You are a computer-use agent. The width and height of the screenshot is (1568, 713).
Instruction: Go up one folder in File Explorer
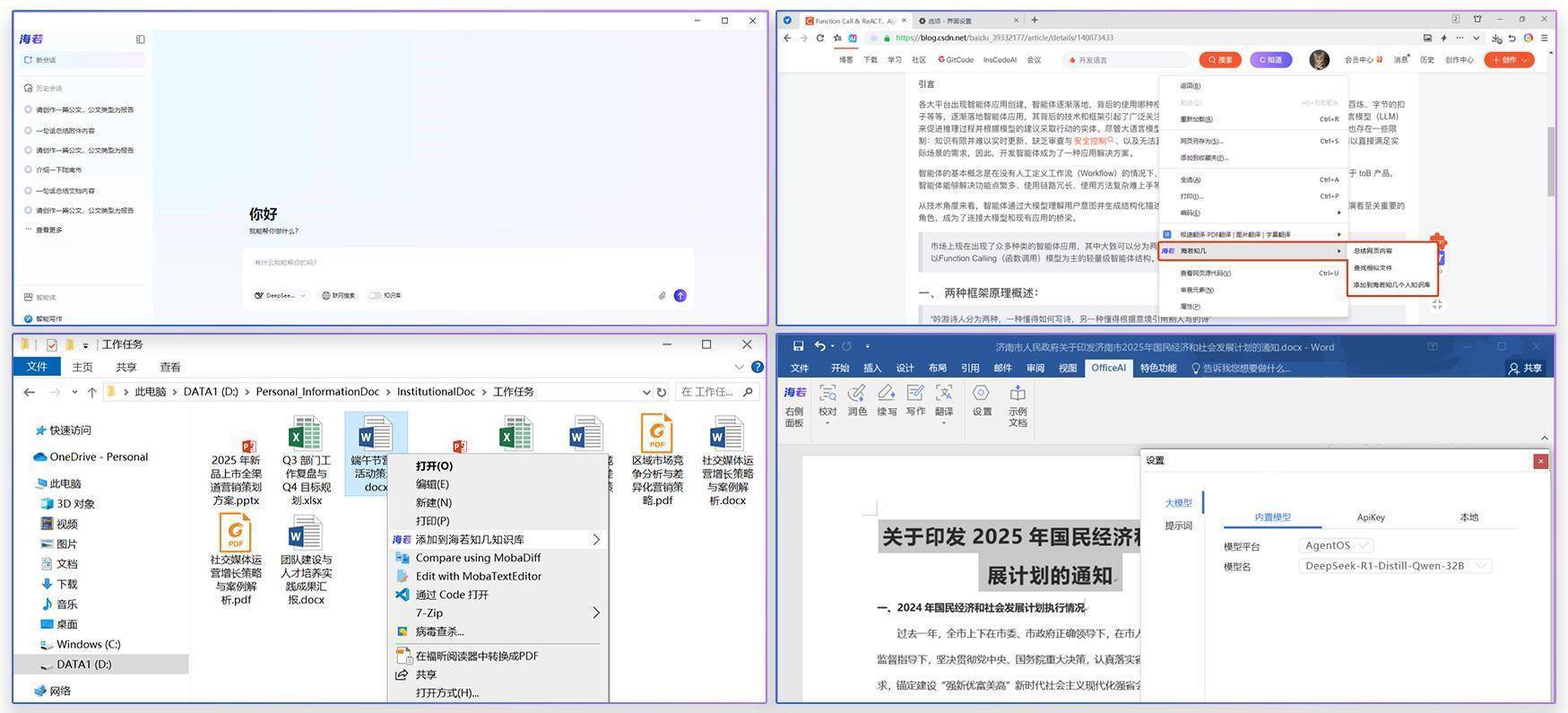pos(91,392)
